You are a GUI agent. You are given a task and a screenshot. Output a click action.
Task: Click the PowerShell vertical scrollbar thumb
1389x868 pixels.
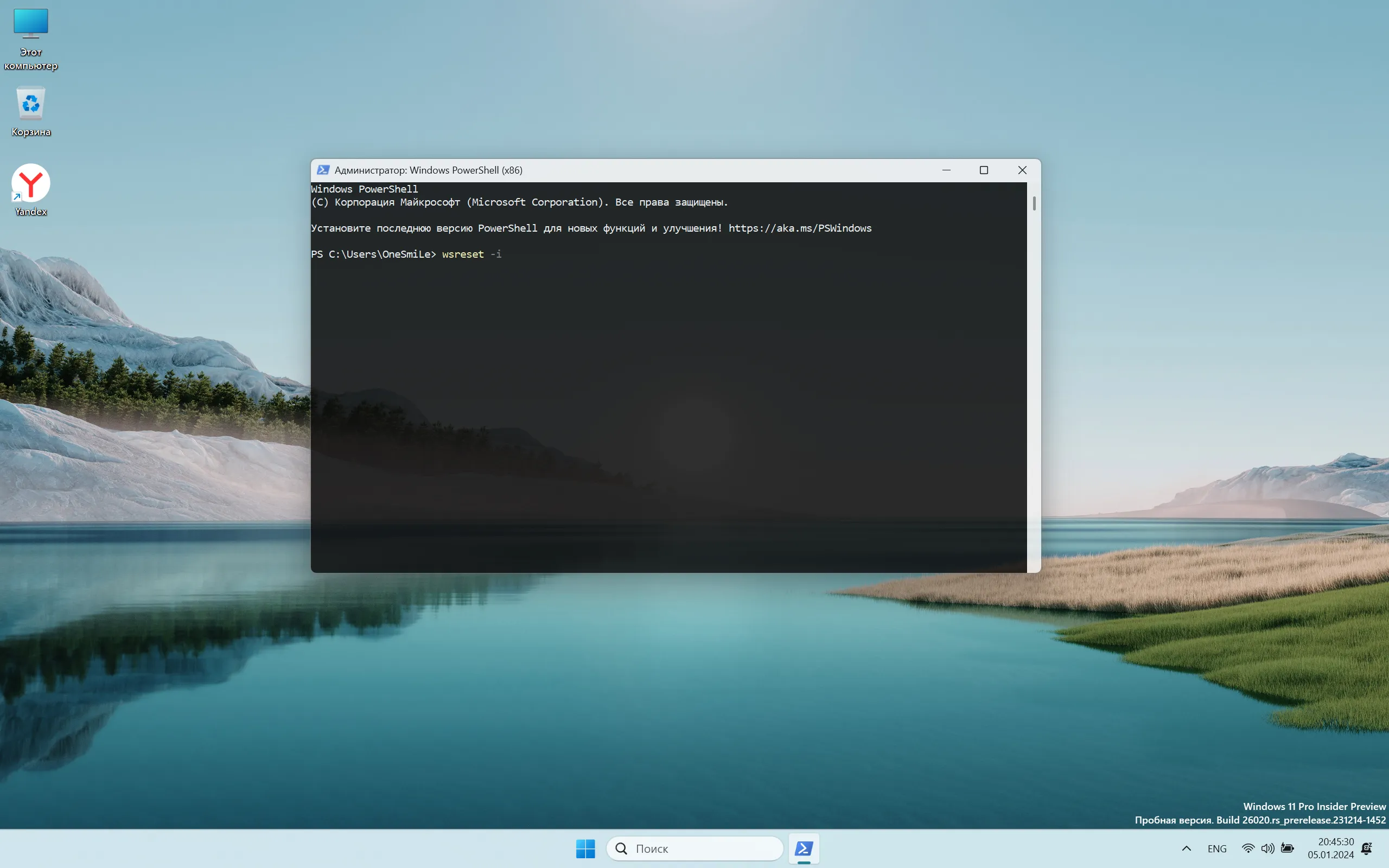[x=1034, y=203]
